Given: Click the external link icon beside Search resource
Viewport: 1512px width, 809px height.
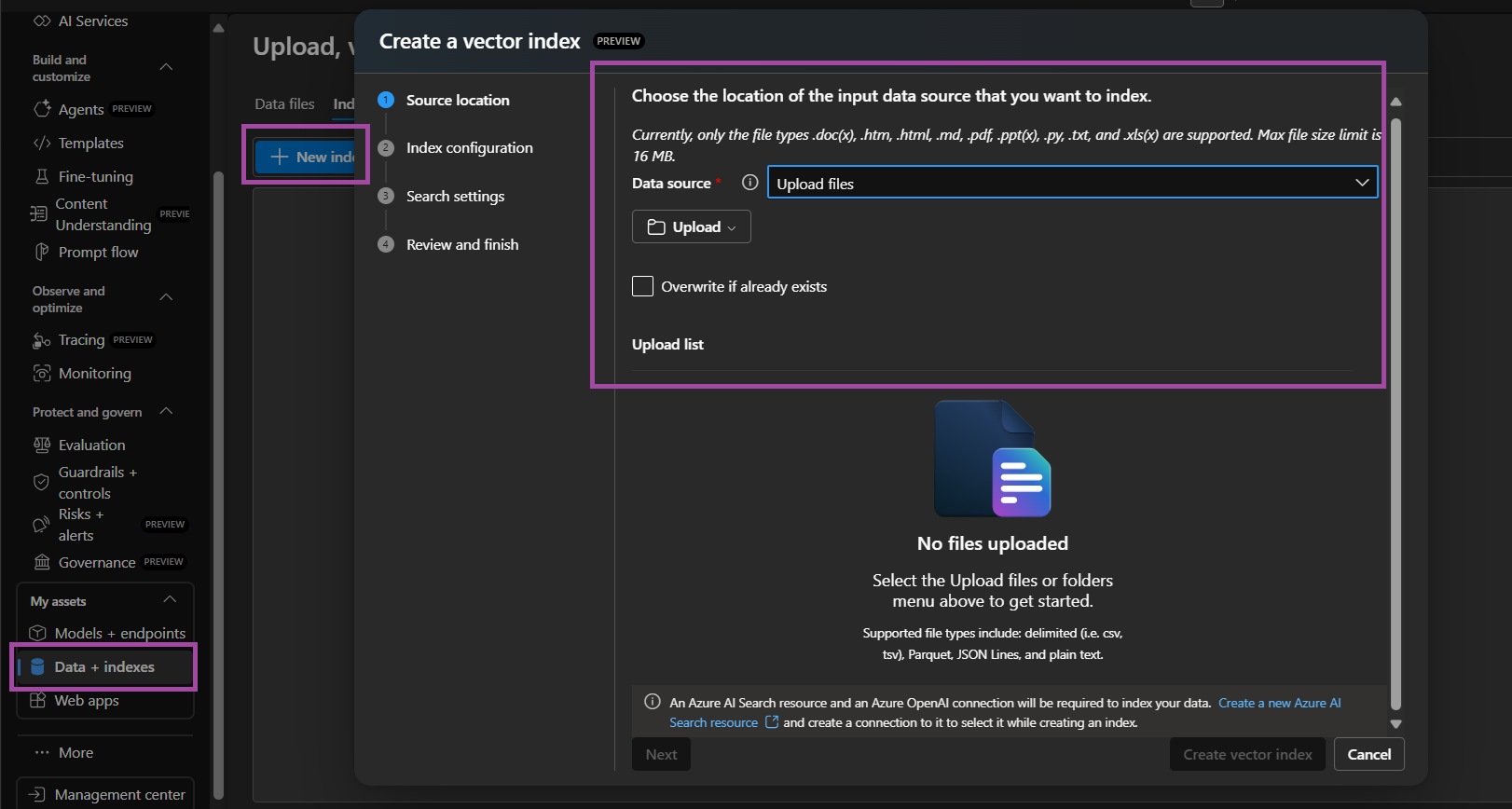Looking at the screenshot, I should (x=772, y=722).
